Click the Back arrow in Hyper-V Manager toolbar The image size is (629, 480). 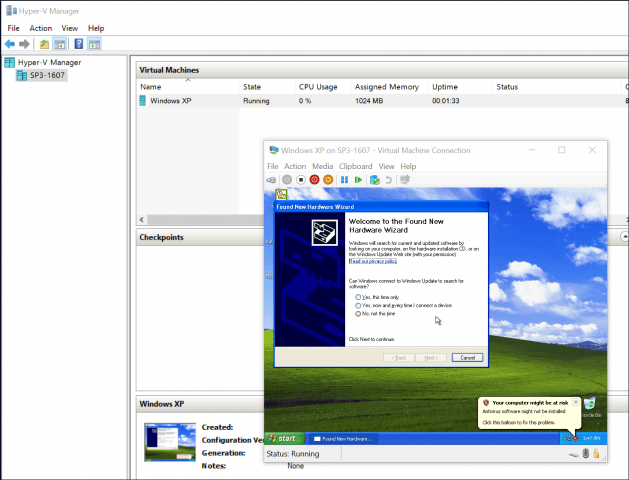pos(10,44)
